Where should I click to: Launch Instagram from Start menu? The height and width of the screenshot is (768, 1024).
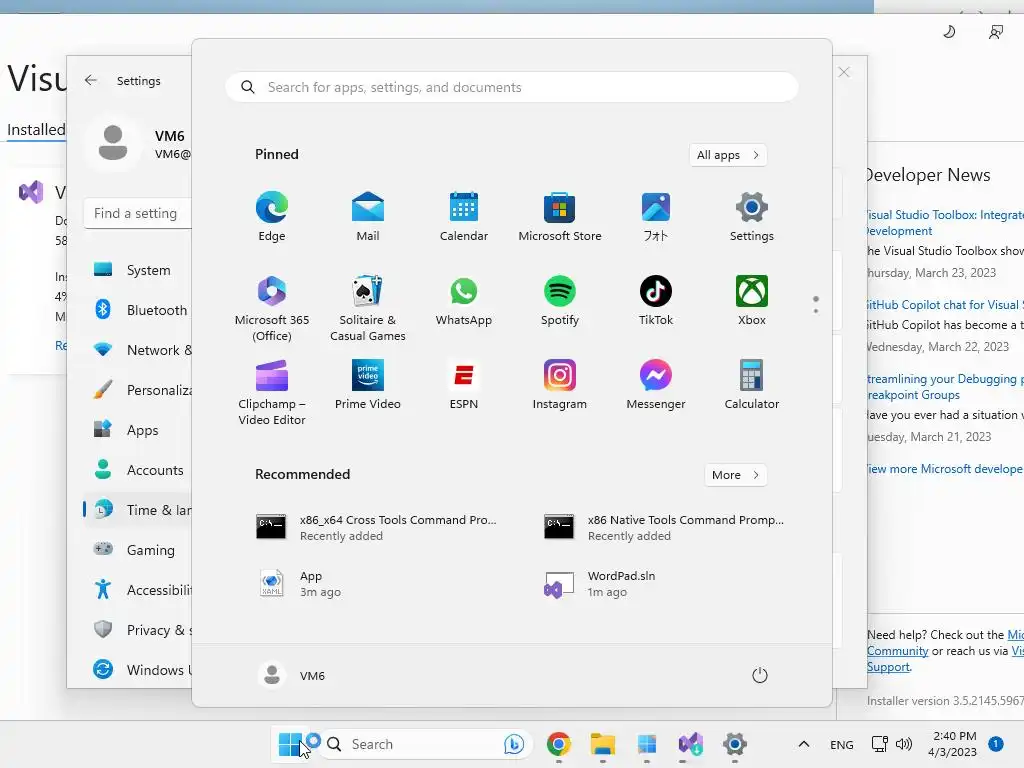560,385
